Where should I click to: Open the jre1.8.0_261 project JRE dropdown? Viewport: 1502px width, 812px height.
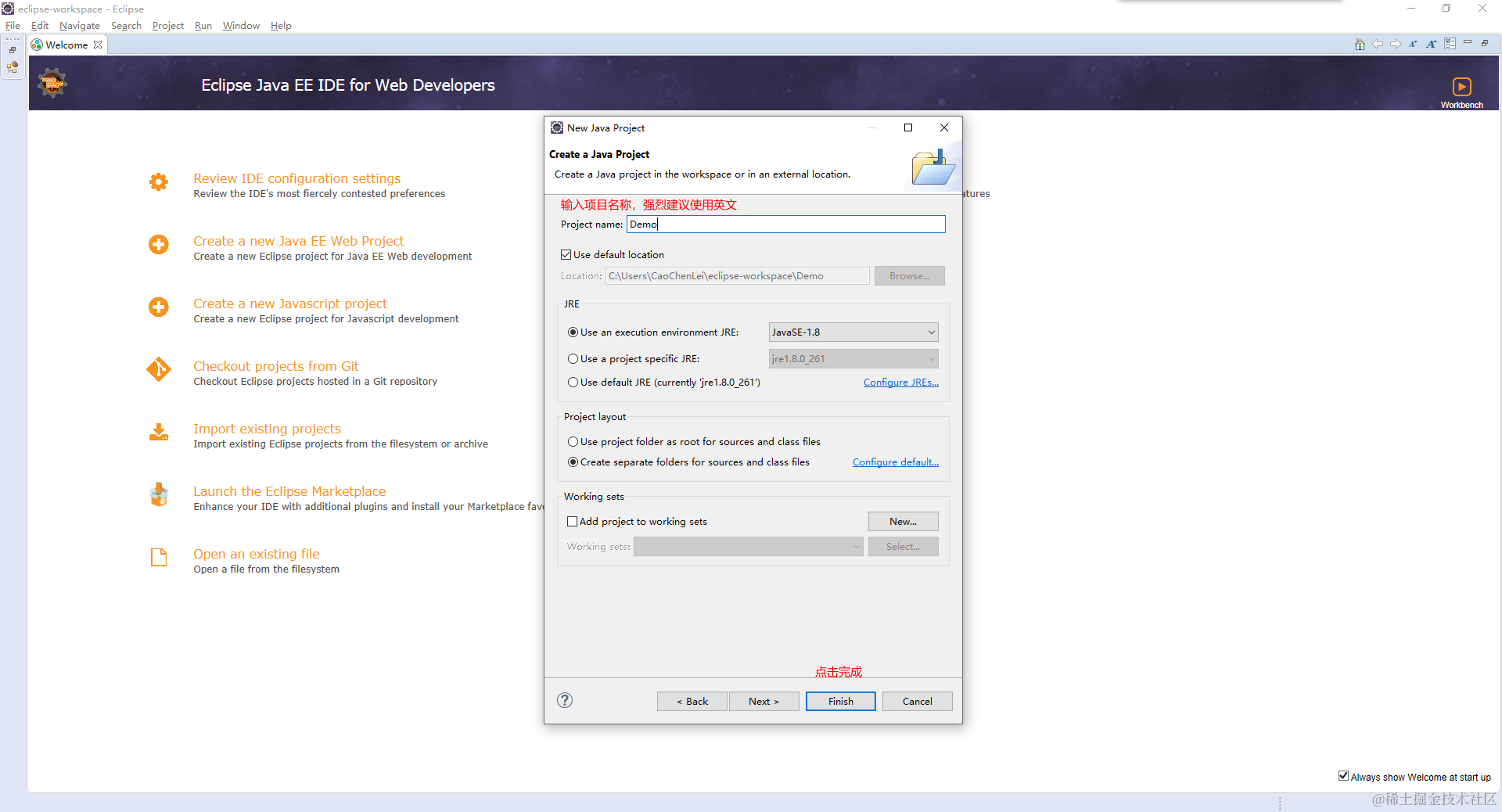tap(853, 358)
